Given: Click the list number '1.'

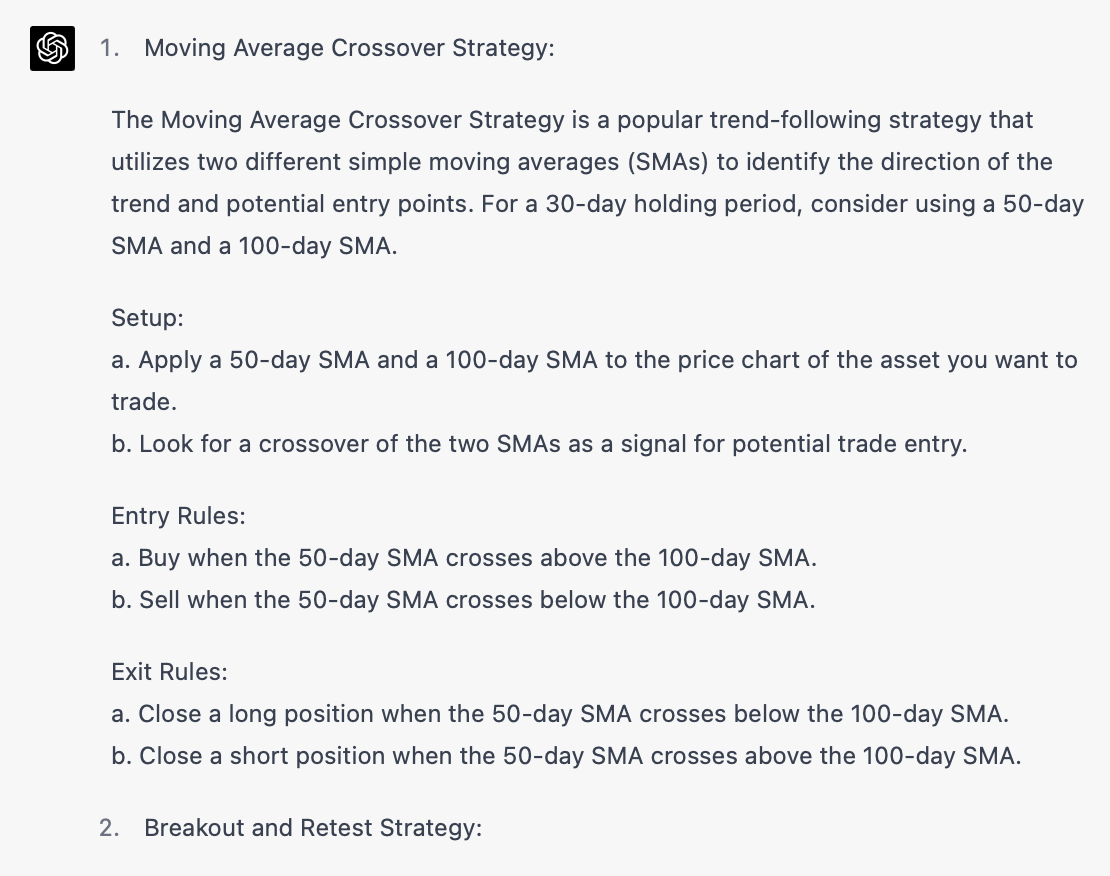Looking at the screenshot, I should click(x=110, y=48).
